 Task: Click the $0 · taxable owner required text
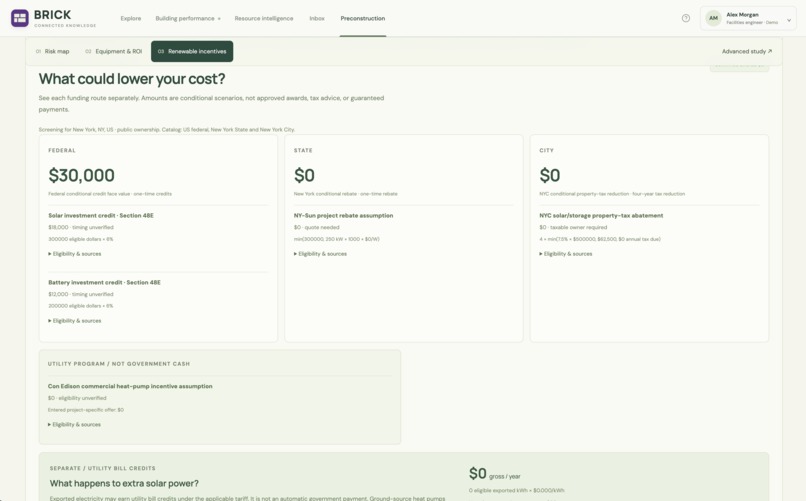pos(573,227)
